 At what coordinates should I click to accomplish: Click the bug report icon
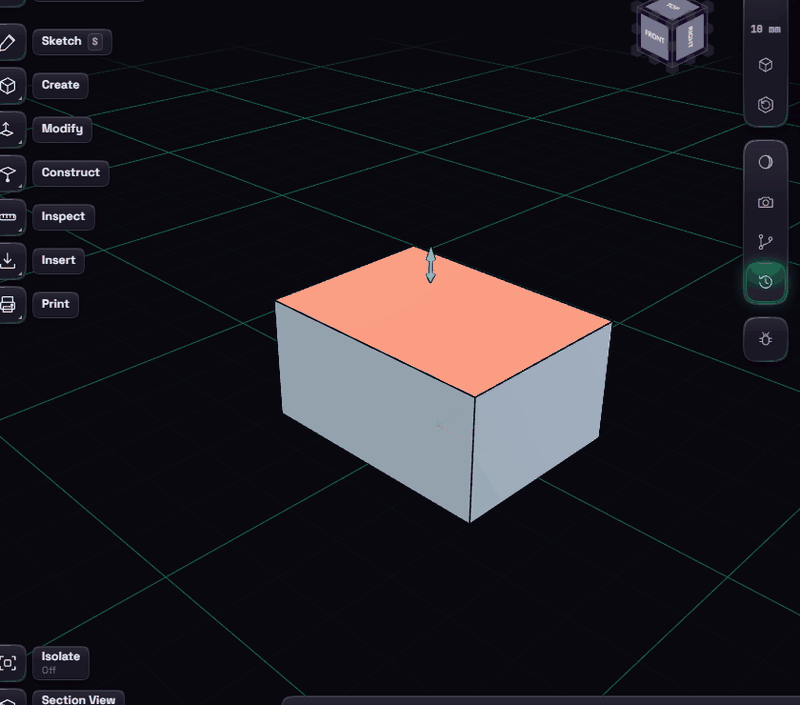coord(765,339)
